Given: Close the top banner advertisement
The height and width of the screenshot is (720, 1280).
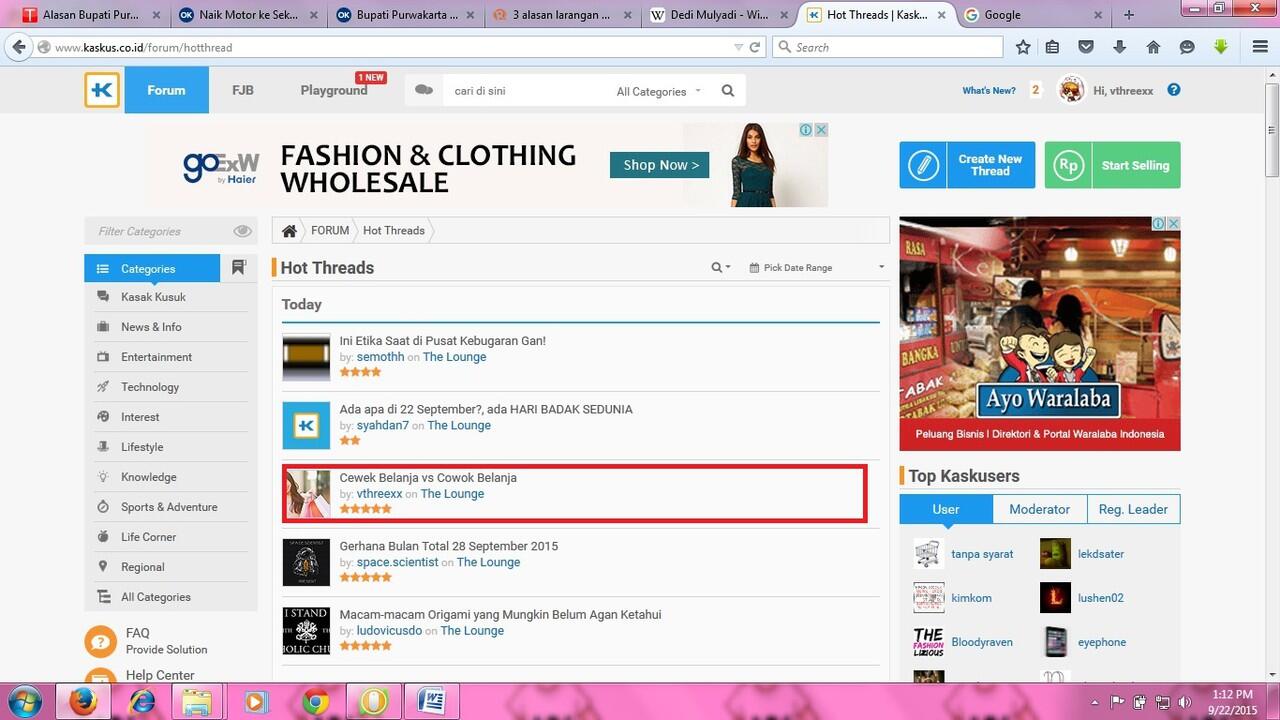Looking at the screenshot, I should click(x=821, y=130).
